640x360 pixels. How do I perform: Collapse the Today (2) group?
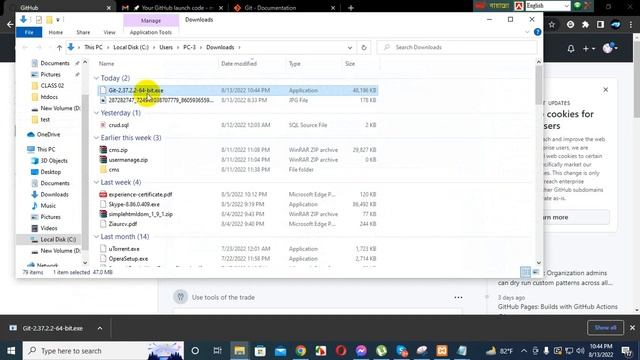96,78
